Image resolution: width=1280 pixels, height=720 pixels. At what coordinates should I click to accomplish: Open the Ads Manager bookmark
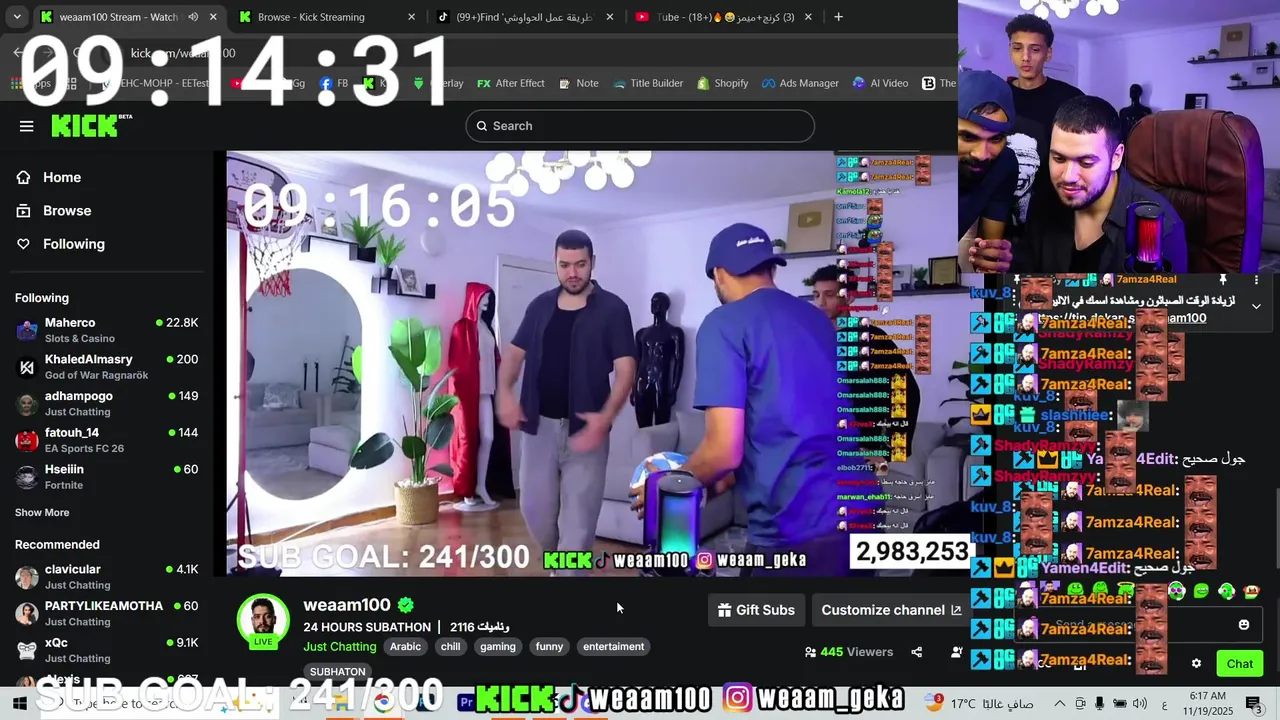(800, 83)
